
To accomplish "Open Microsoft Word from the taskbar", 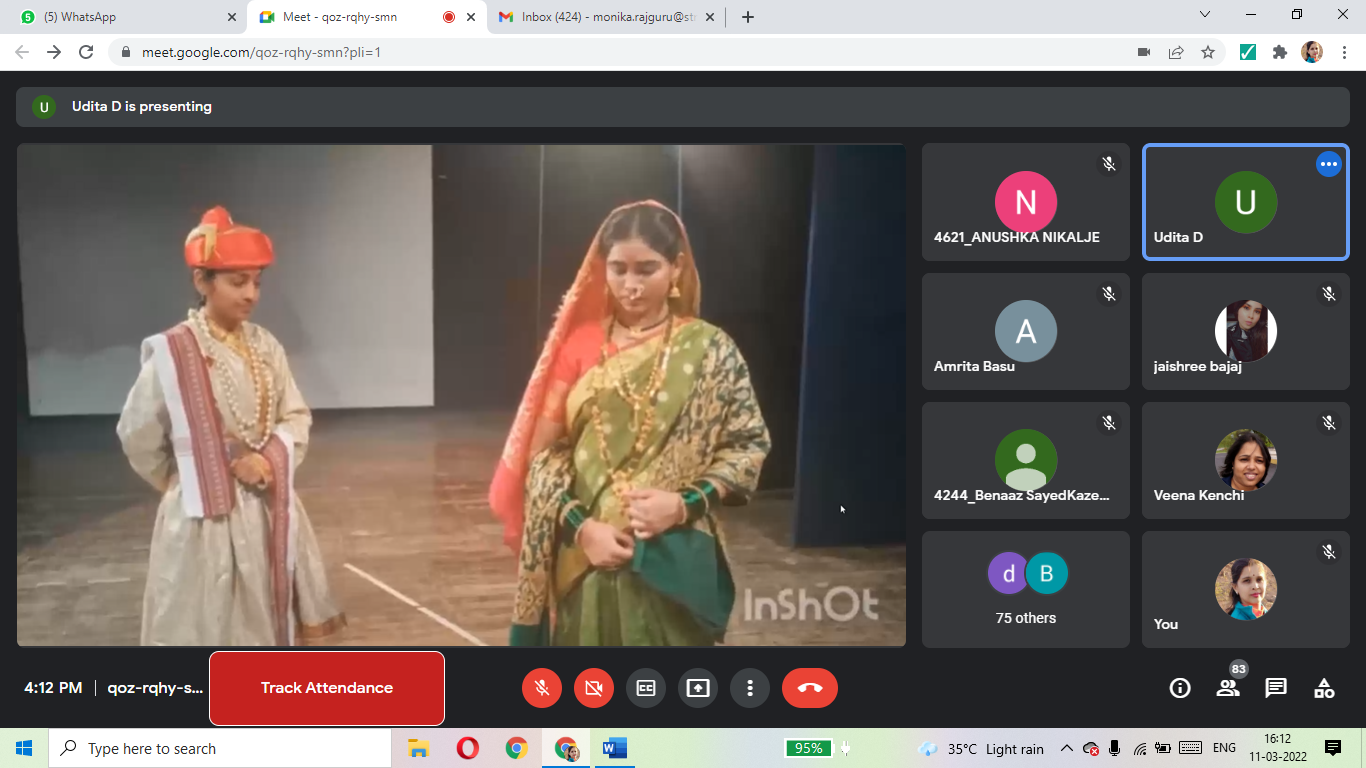I will point(614,748).
